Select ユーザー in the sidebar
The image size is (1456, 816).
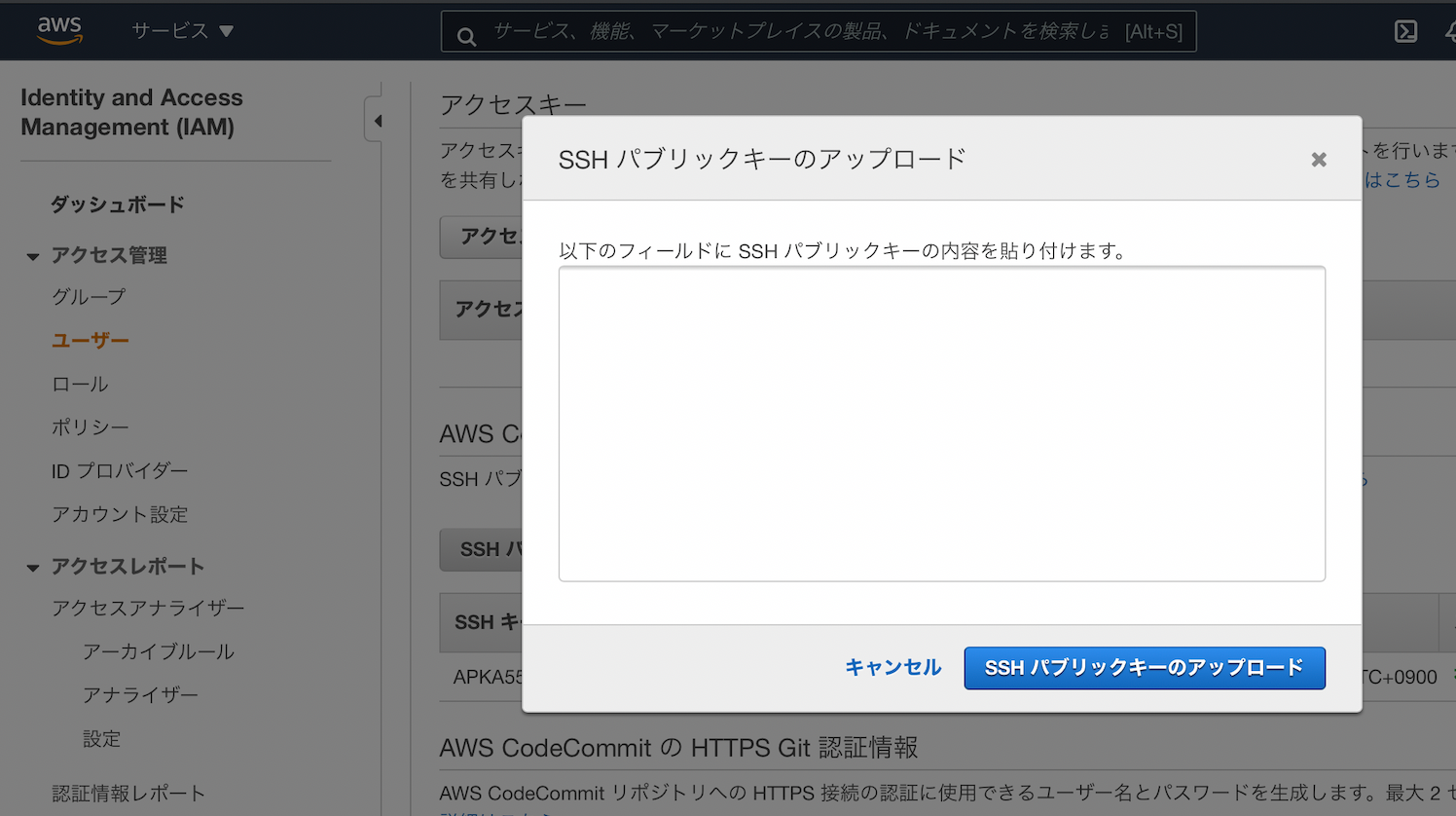(x=91, y=341)
